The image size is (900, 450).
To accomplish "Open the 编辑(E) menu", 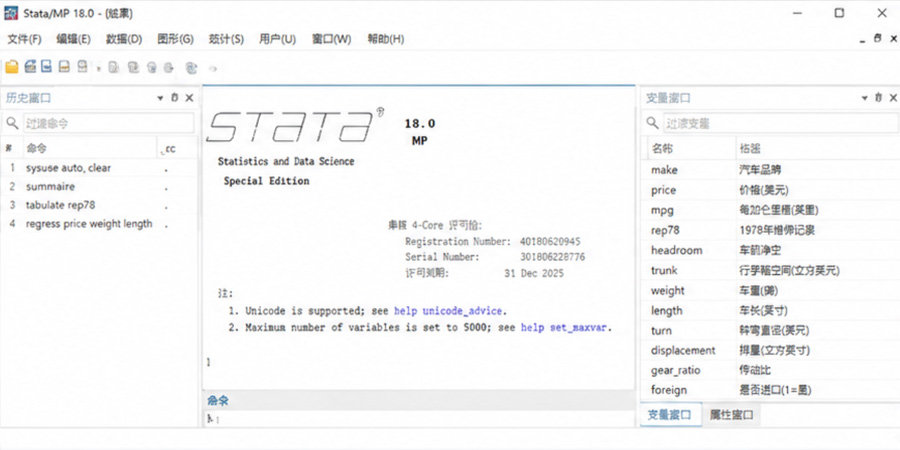I will pyautogui.click(x=73, y=39).
